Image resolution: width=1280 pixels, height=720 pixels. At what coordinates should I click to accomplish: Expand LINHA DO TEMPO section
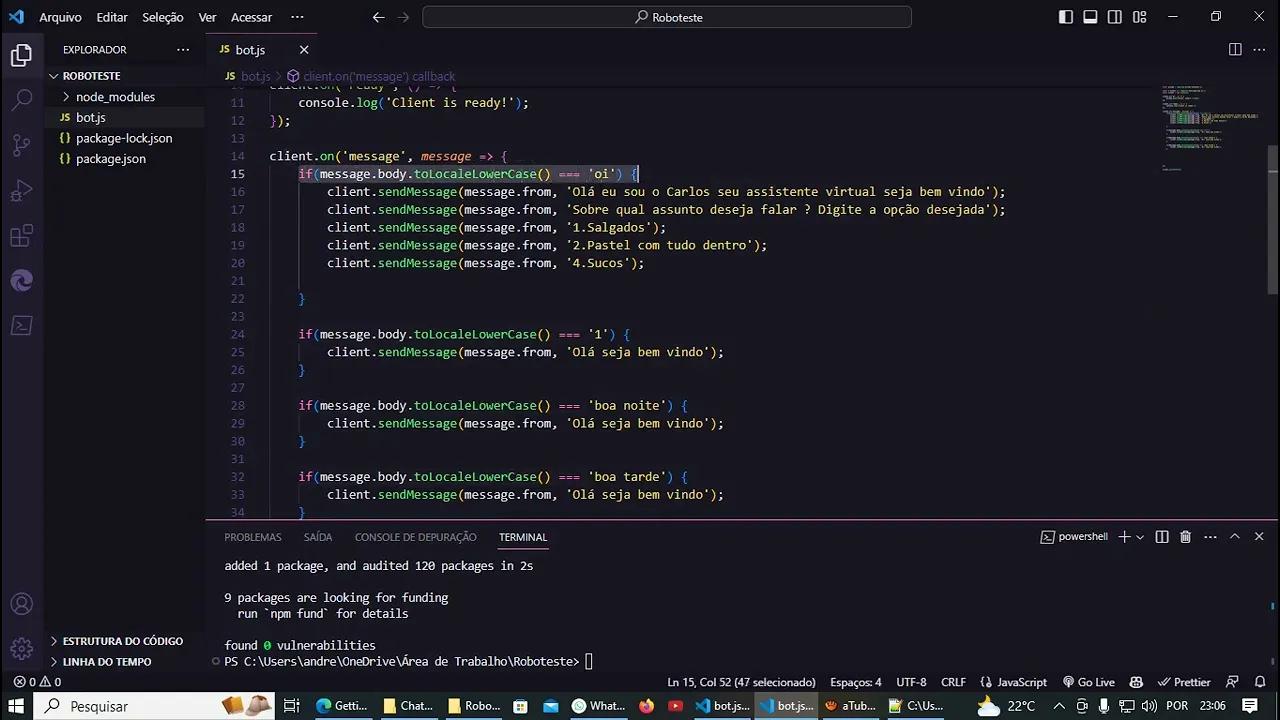click(125, 662)
